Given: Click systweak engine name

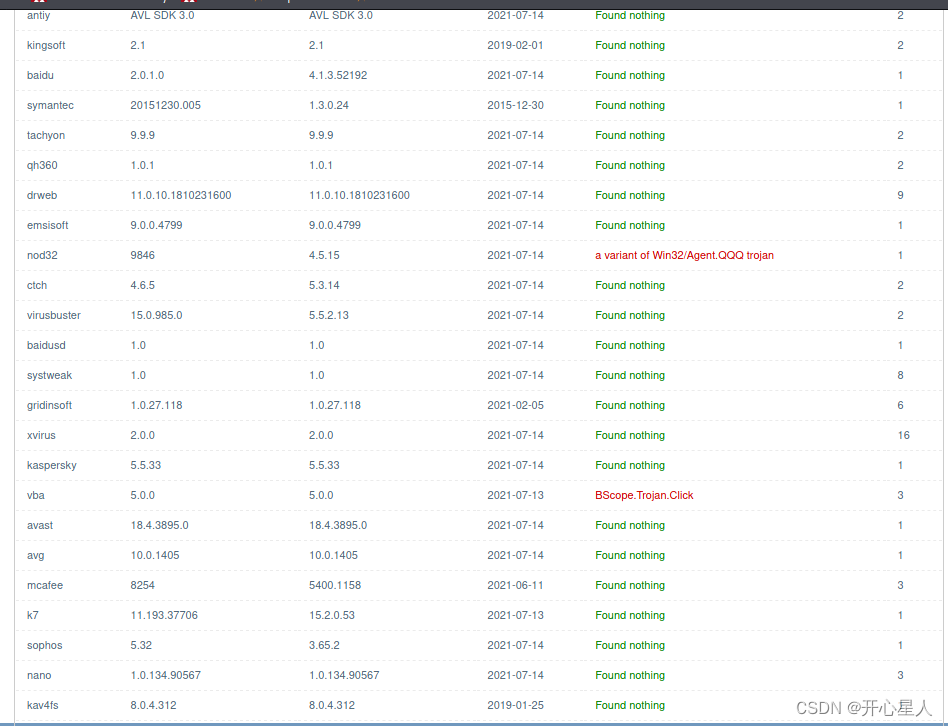Looking at the screenshot, I should 49,375.
